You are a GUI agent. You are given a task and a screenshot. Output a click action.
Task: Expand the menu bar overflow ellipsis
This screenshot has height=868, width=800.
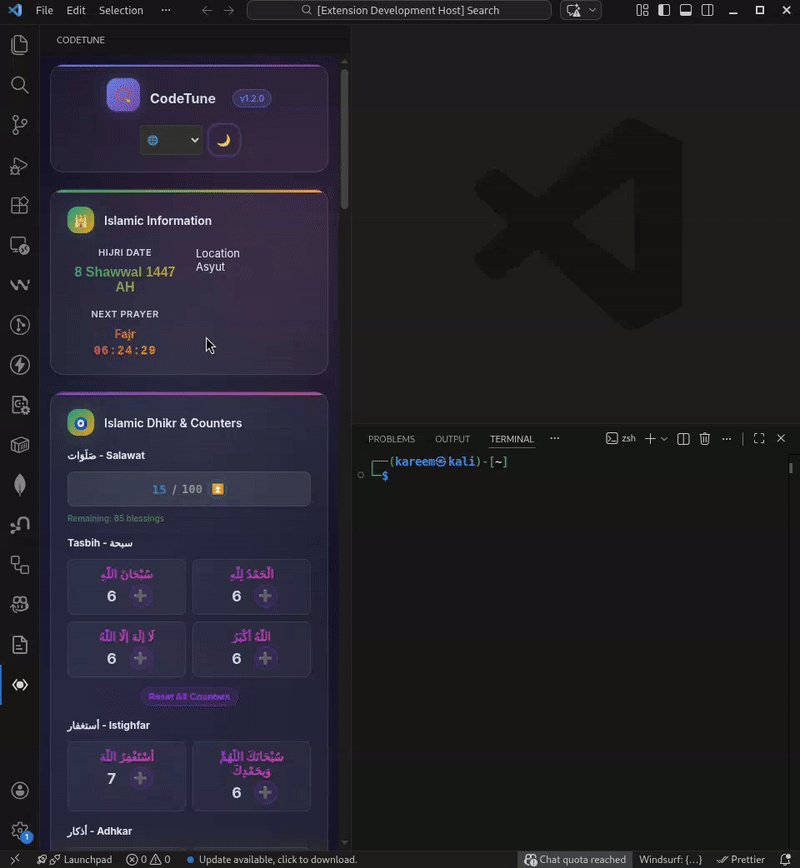point(166,10)
